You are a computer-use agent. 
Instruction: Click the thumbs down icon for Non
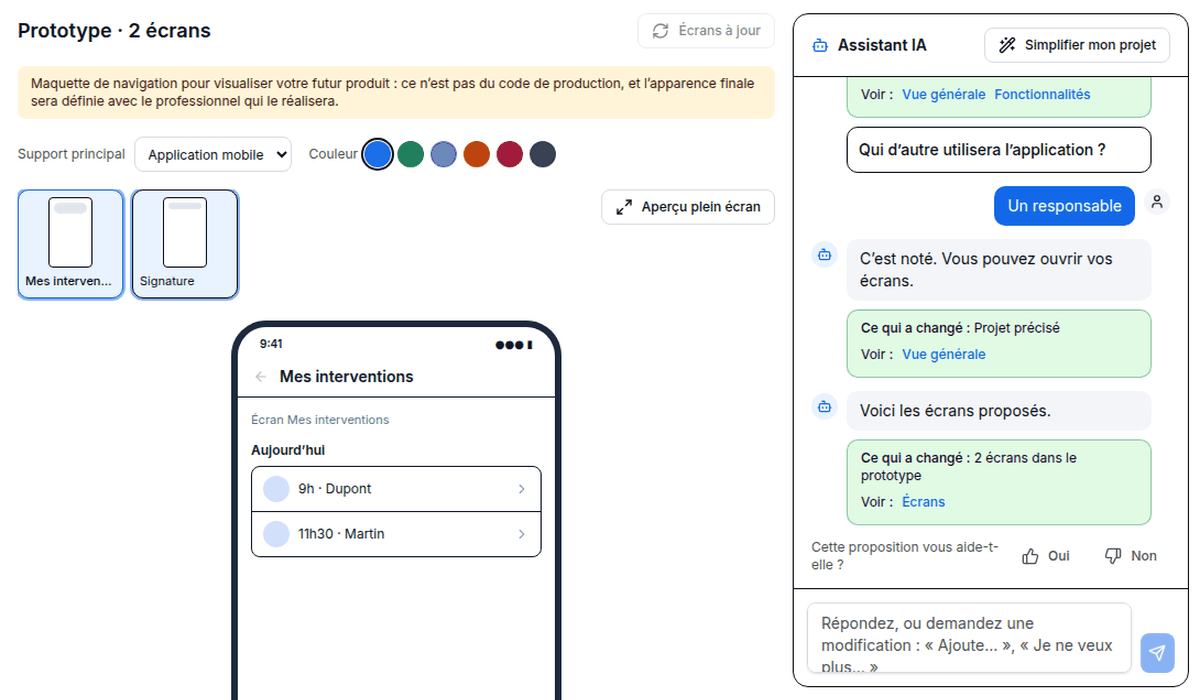tap(1113, 556)
